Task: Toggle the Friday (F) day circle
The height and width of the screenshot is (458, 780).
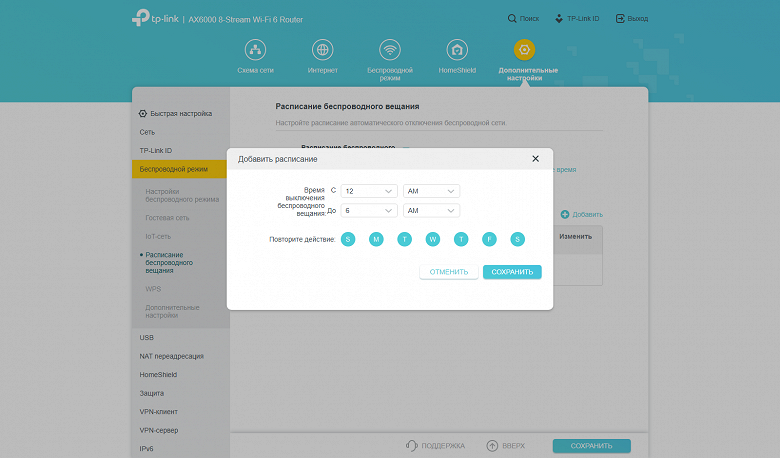Action: tap(489, 239)
